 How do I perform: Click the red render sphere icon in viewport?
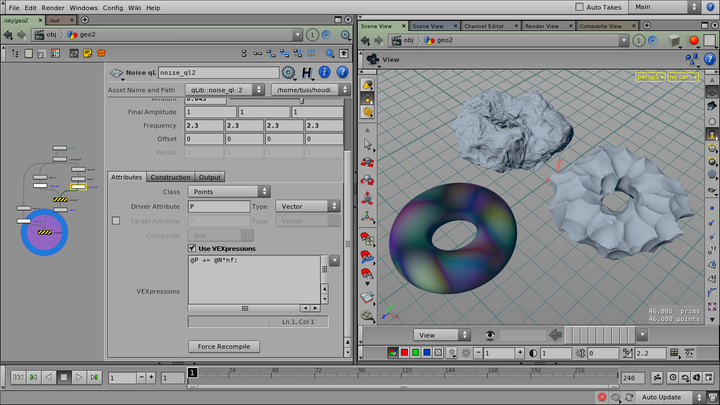click(695, 40)
